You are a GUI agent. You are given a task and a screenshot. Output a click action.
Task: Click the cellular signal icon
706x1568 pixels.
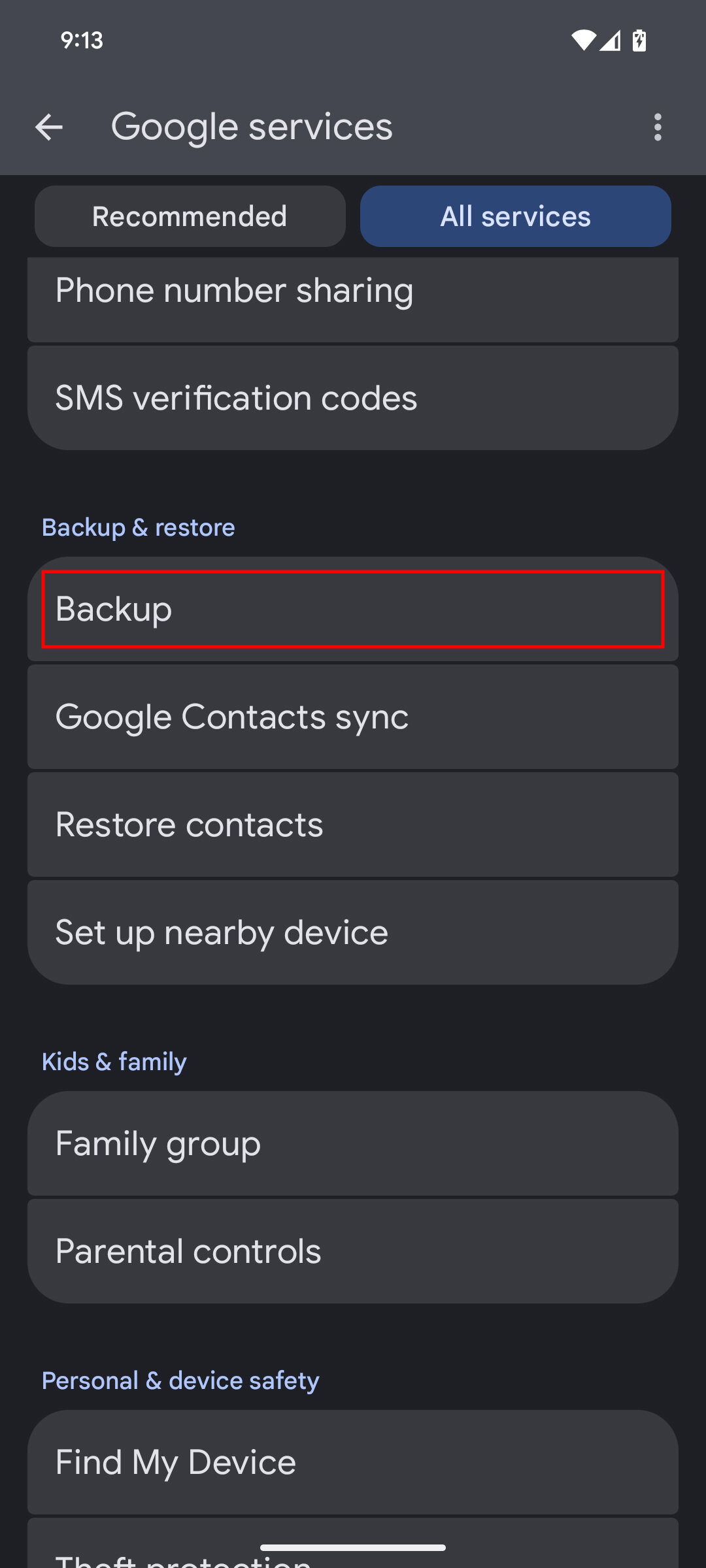click(x=613, y=40)
